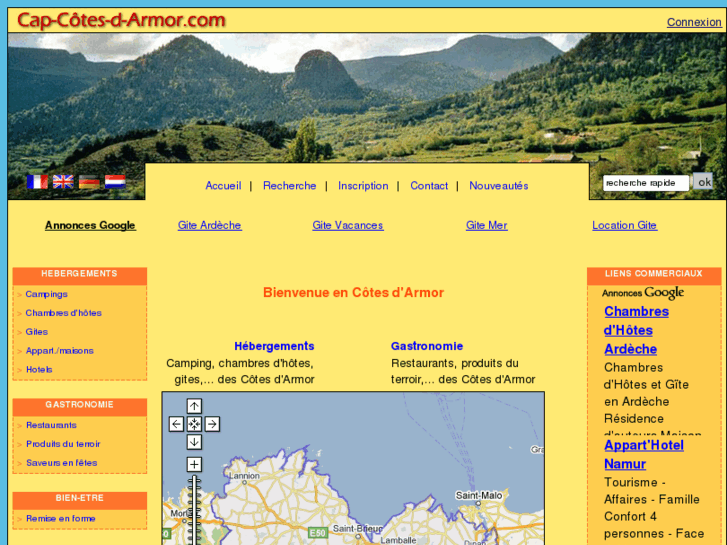727x545 pixels.
Task: Click Lamballe label on the map
Action: pyautogui.click(x=398, y=540)
